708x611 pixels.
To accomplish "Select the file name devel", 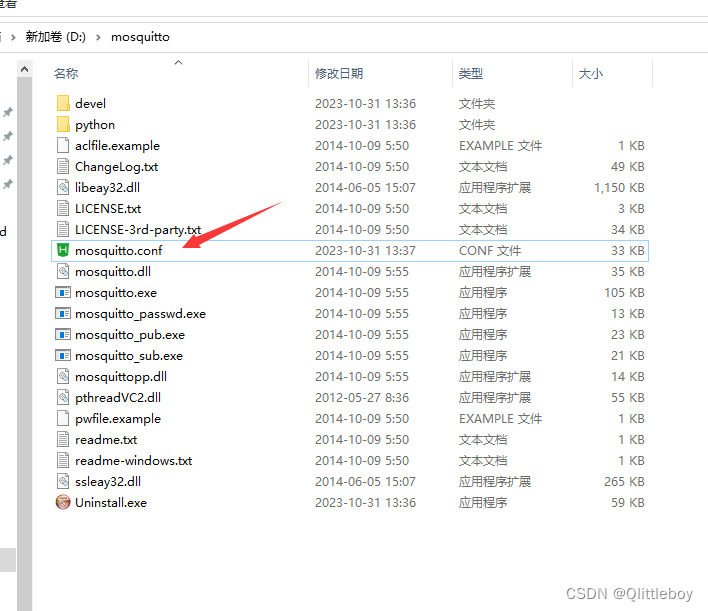I will click(90, 103).
